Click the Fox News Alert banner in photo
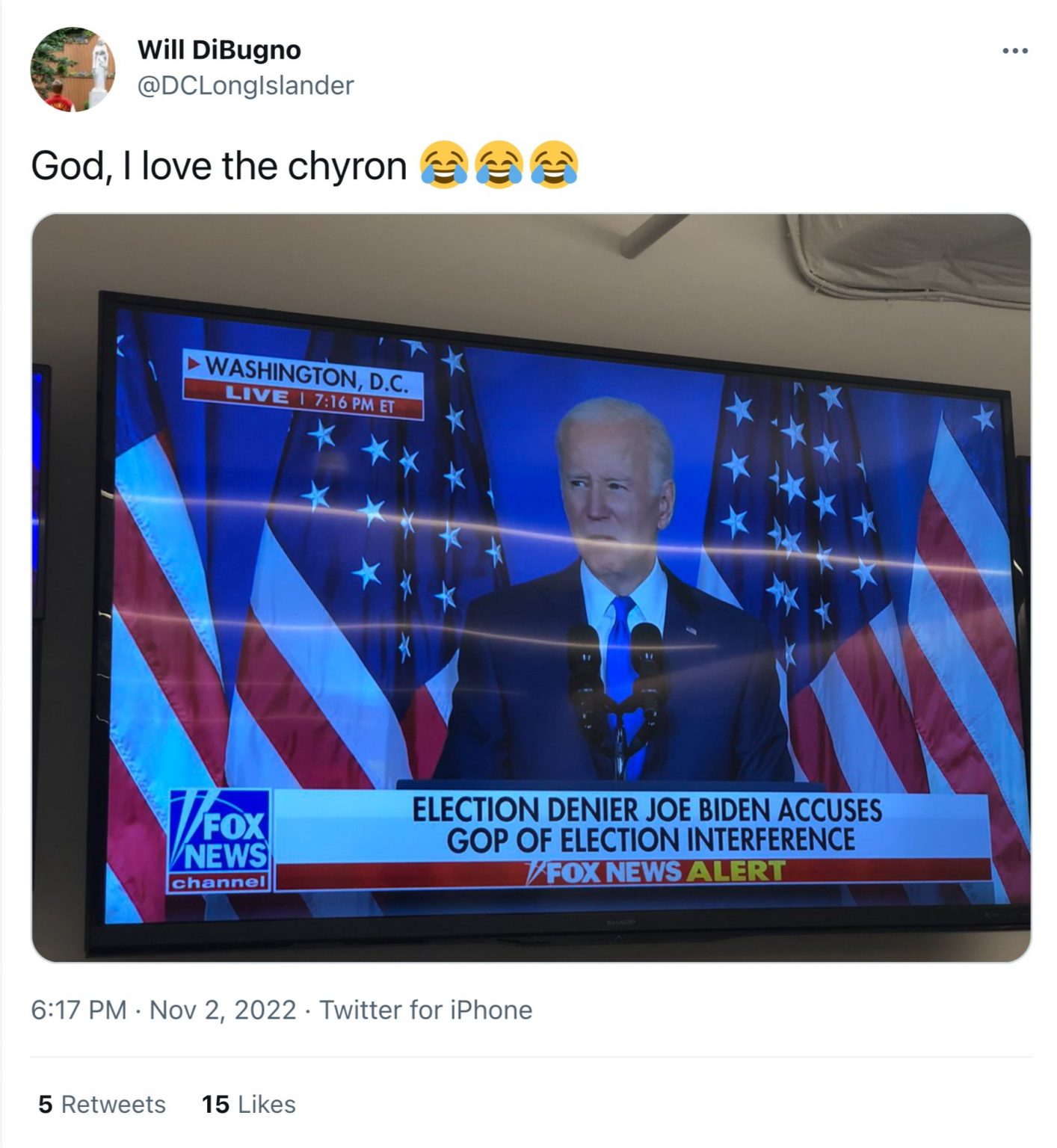 (x=658, y=871)
